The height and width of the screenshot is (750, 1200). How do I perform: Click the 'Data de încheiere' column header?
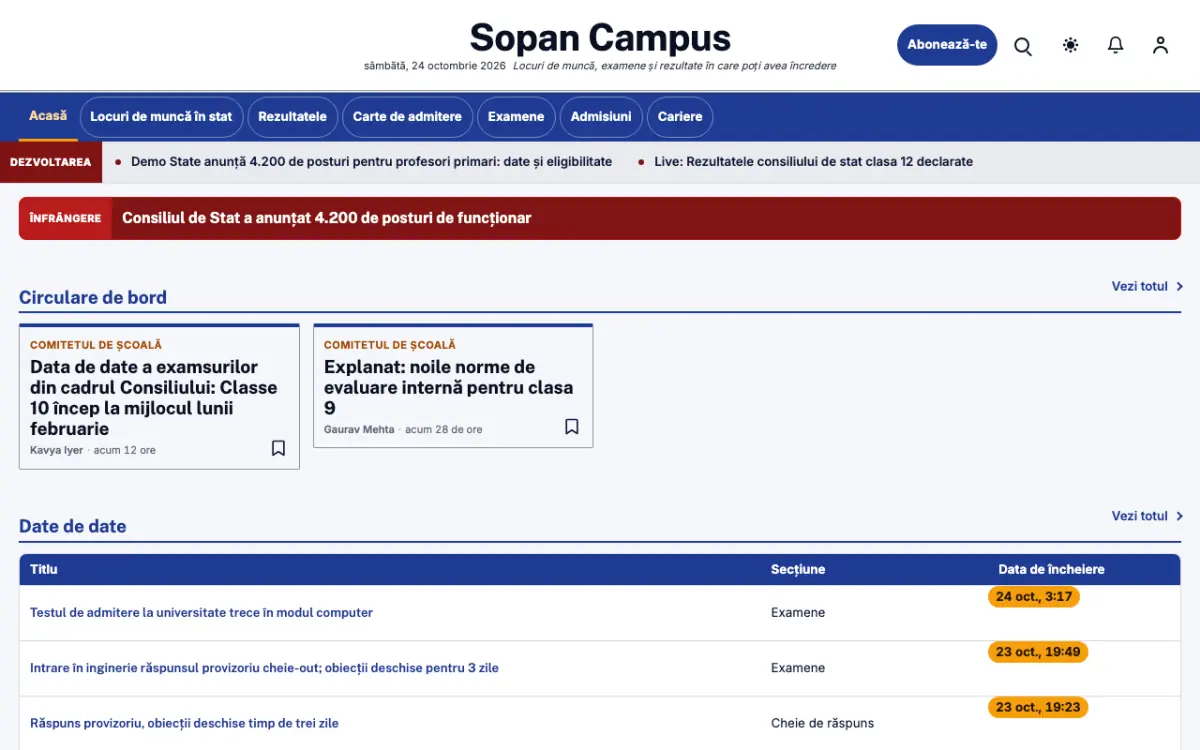pos(1051,570)
